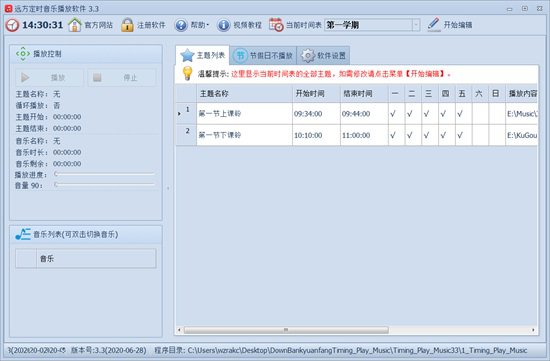
Task: Expand the 帮助 help menu
Action: coord(200,25)
